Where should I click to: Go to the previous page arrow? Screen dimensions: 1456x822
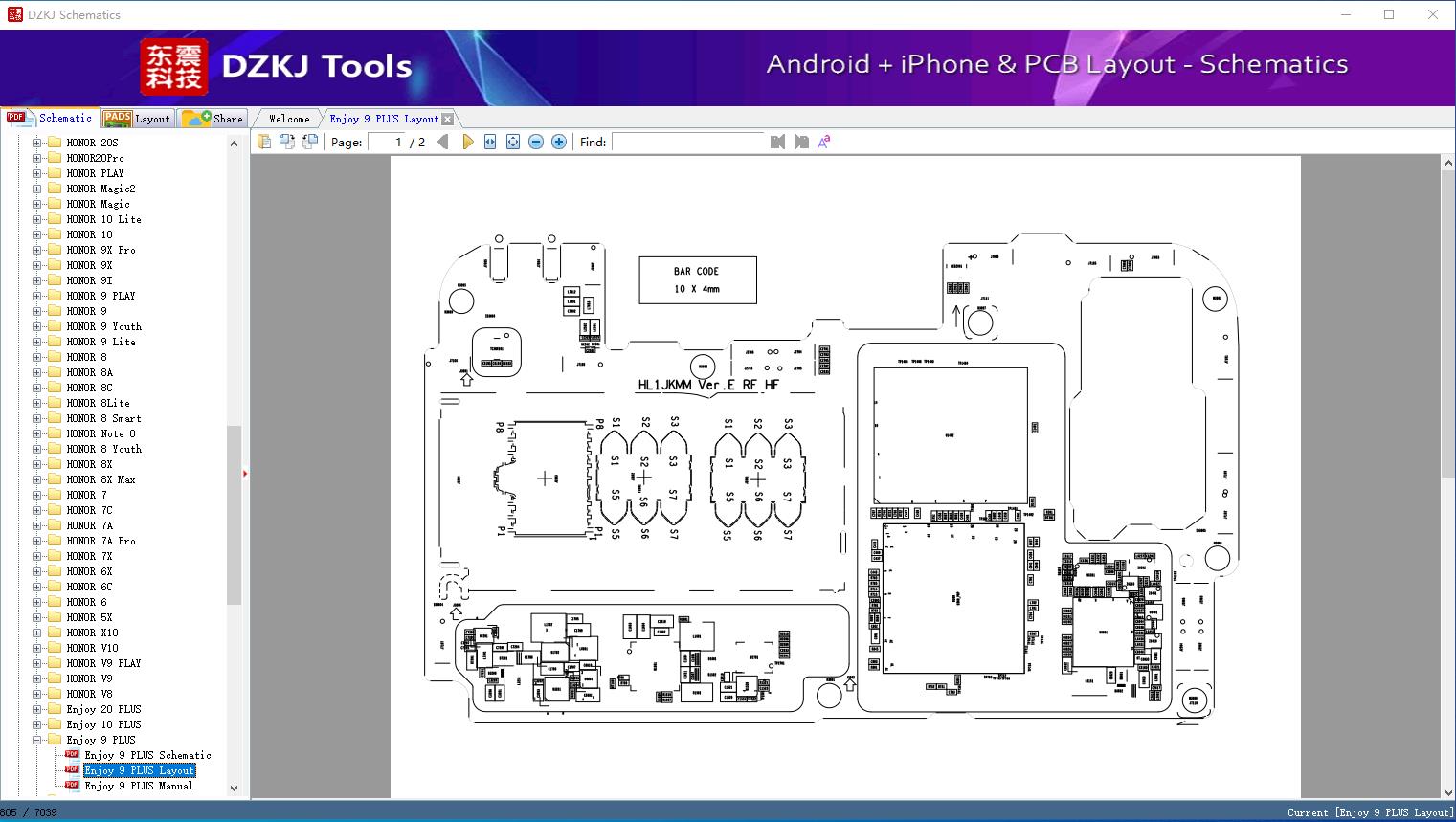click(443, 142)
